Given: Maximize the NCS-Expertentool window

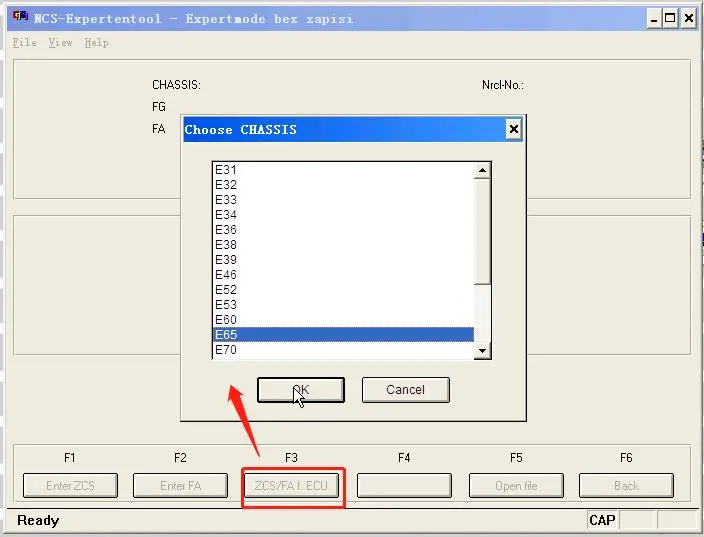Looking at the screenshot, I should (670, 19).
